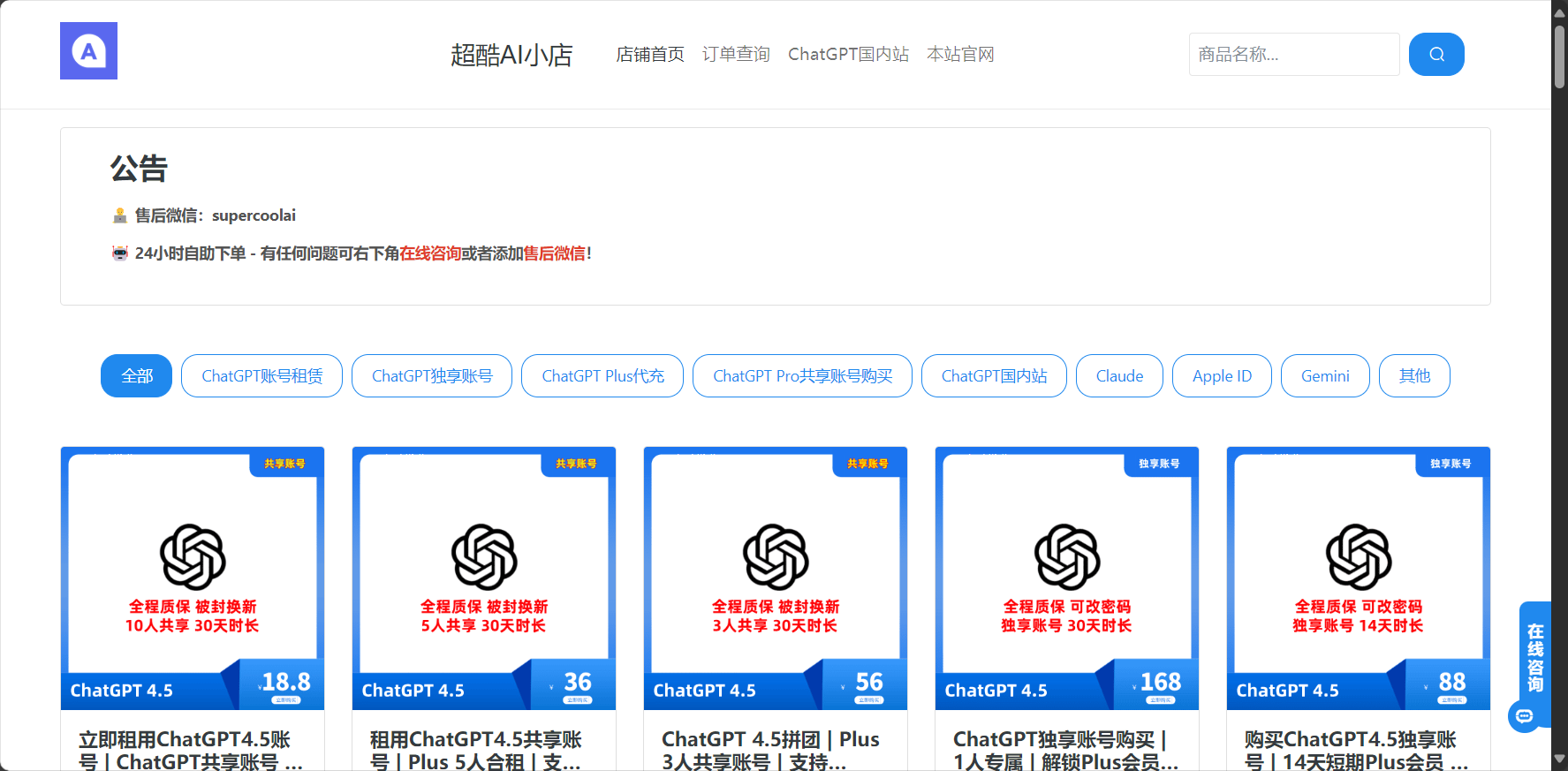Click the scrollbar down arrow
The width and height of the screenshot is (1568, 771).
1560,760
